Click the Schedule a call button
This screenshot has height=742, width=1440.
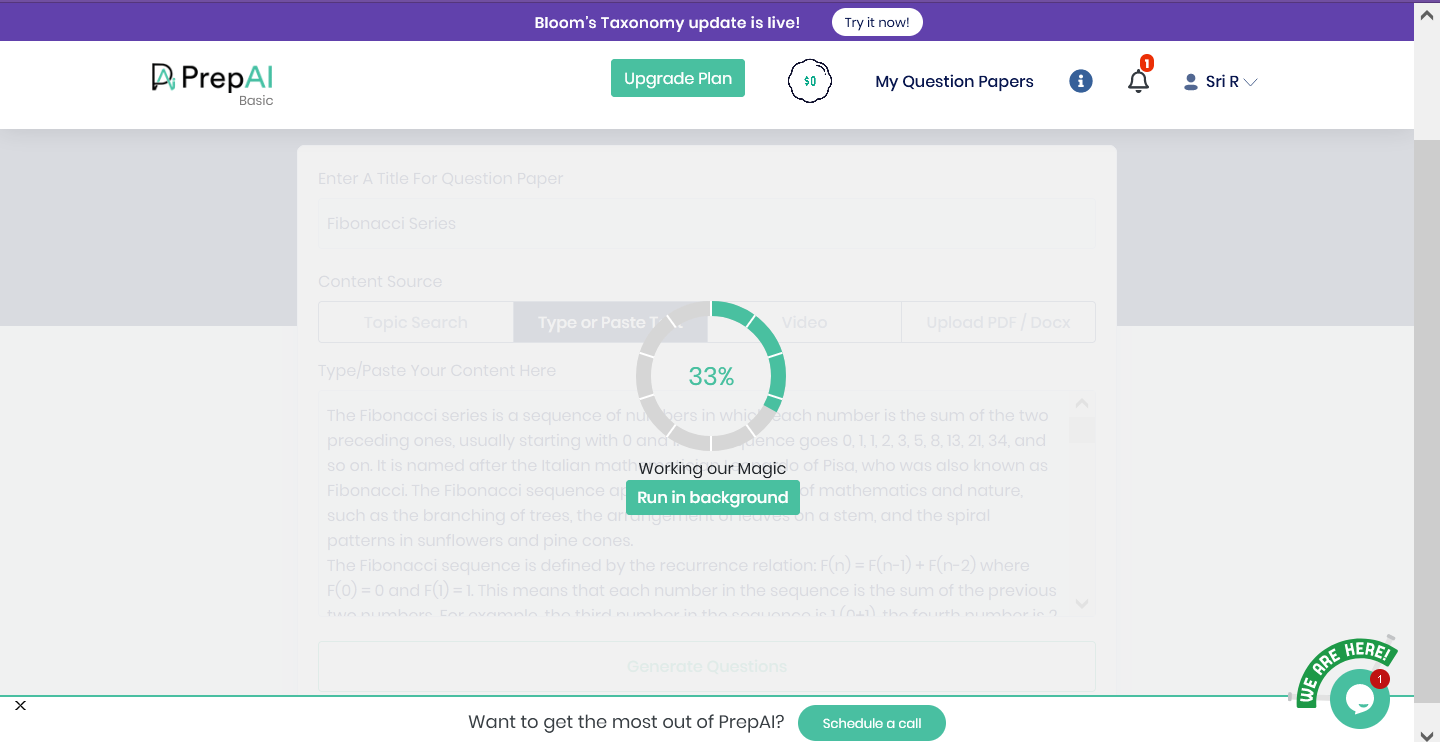coord(871,723)
